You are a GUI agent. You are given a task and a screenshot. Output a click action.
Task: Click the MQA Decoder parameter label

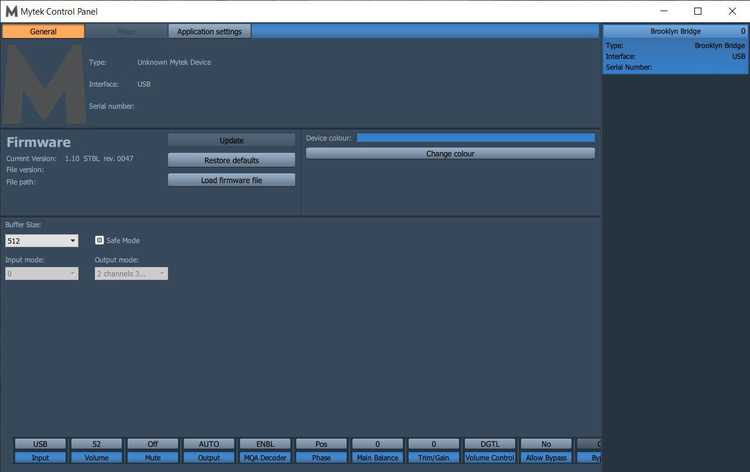[x=265, y=458]
